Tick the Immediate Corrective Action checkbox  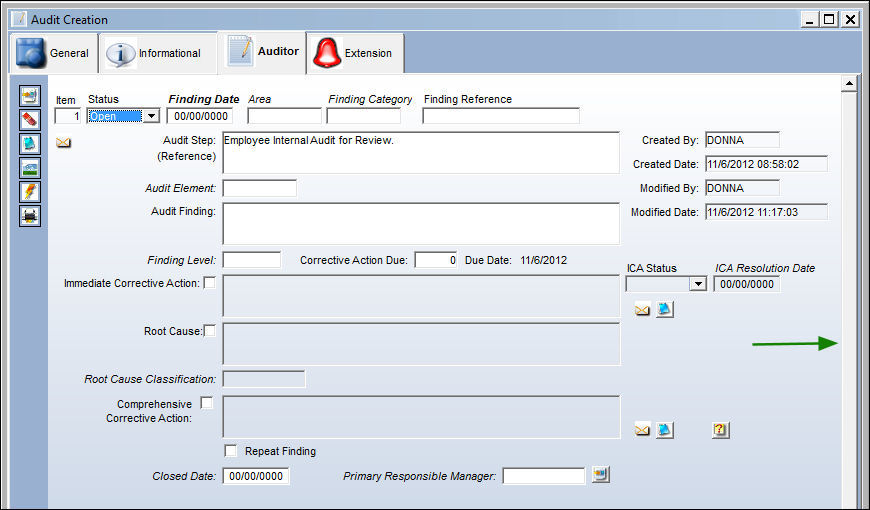(x=210, y=282)
